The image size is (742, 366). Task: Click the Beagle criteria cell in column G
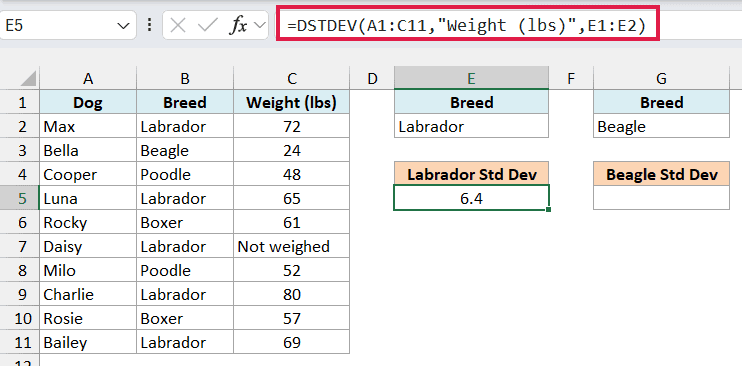point(661,126)
